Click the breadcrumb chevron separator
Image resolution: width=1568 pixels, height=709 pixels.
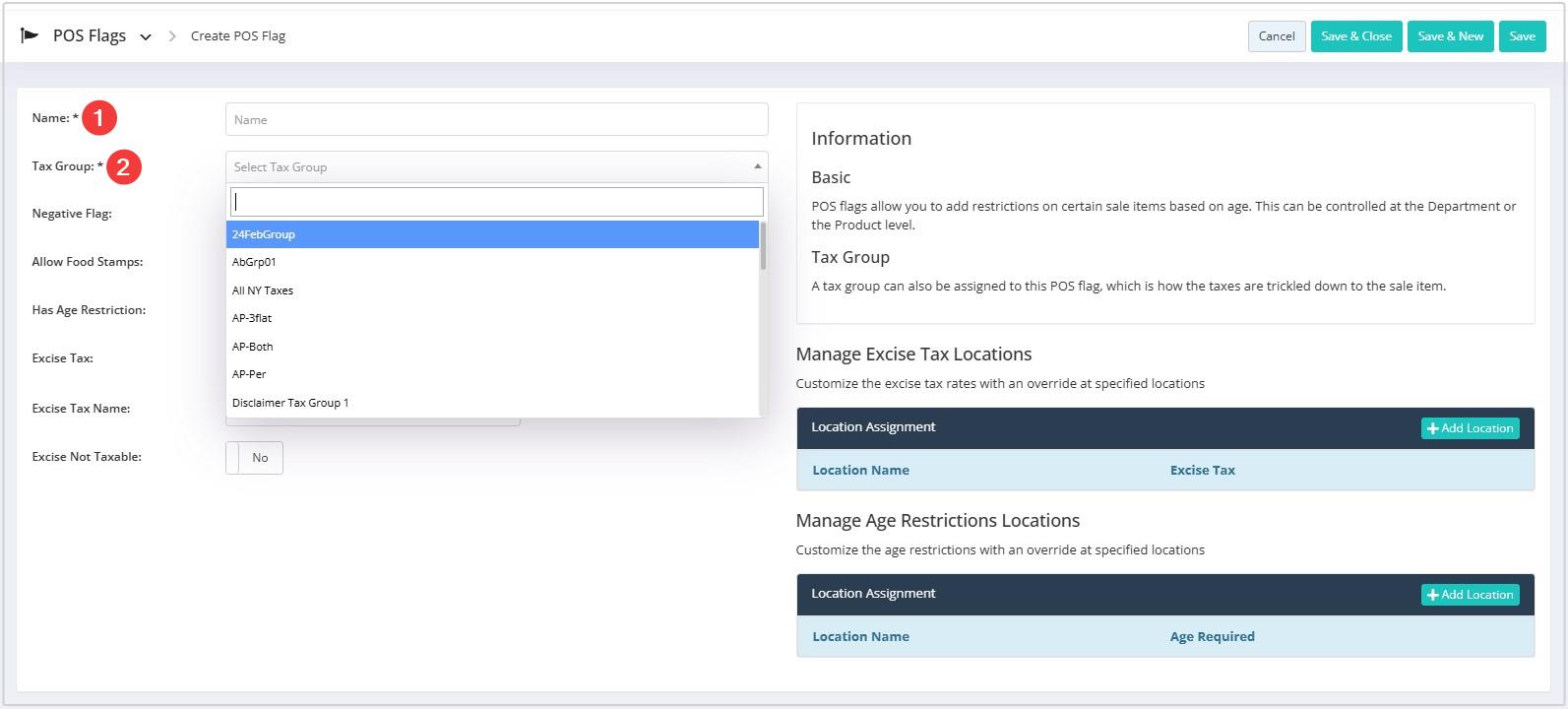tap(172, 36)
